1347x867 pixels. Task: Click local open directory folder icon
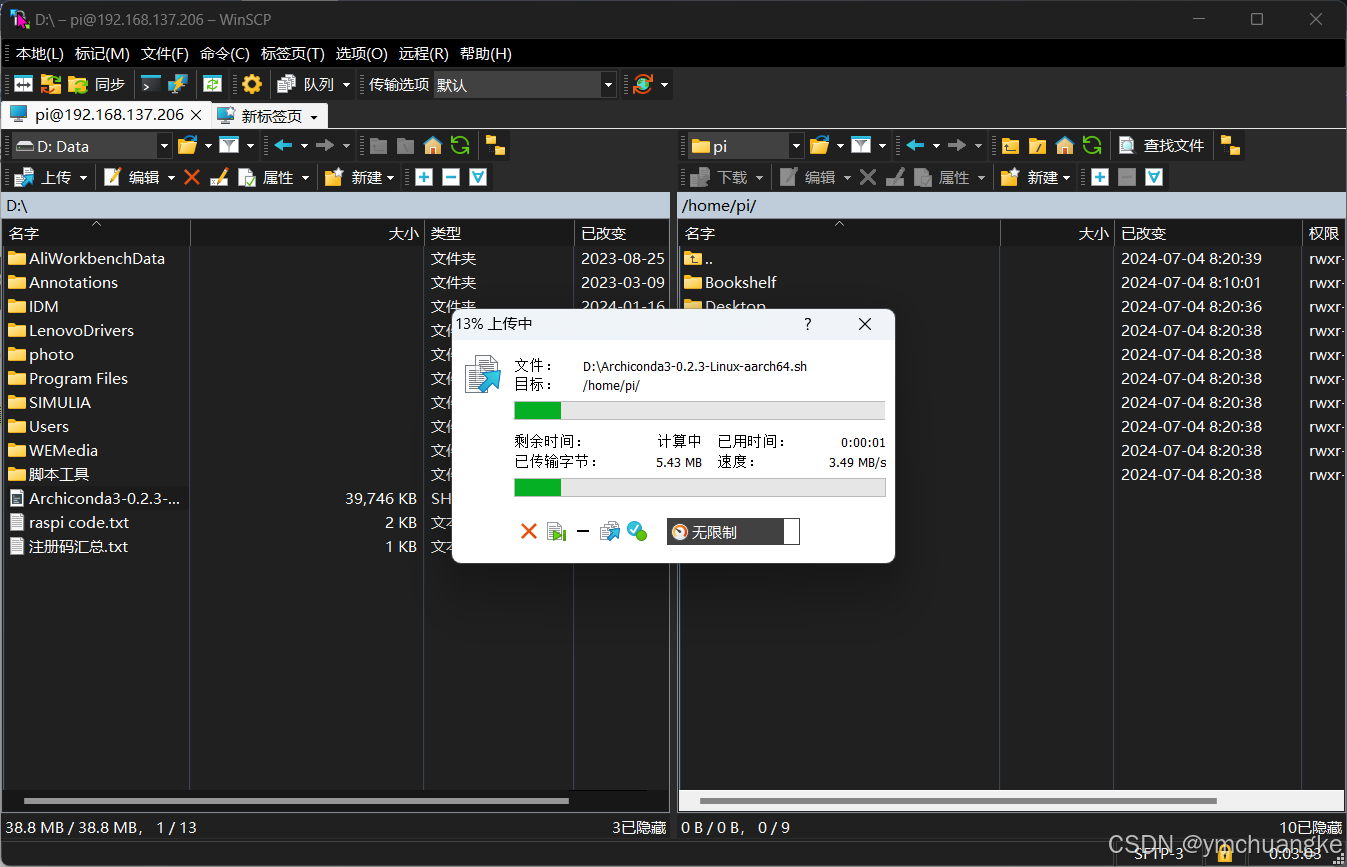(188, 146)
